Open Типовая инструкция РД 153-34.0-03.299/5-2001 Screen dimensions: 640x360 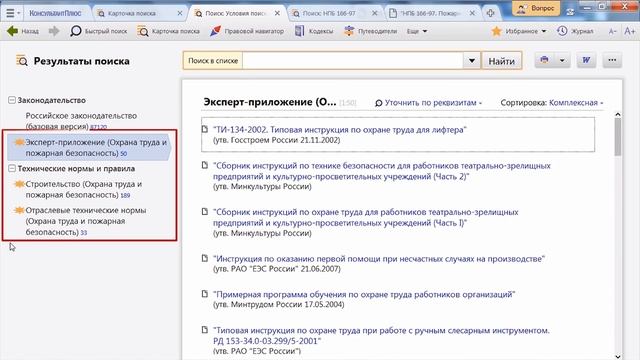click(381, 336)
